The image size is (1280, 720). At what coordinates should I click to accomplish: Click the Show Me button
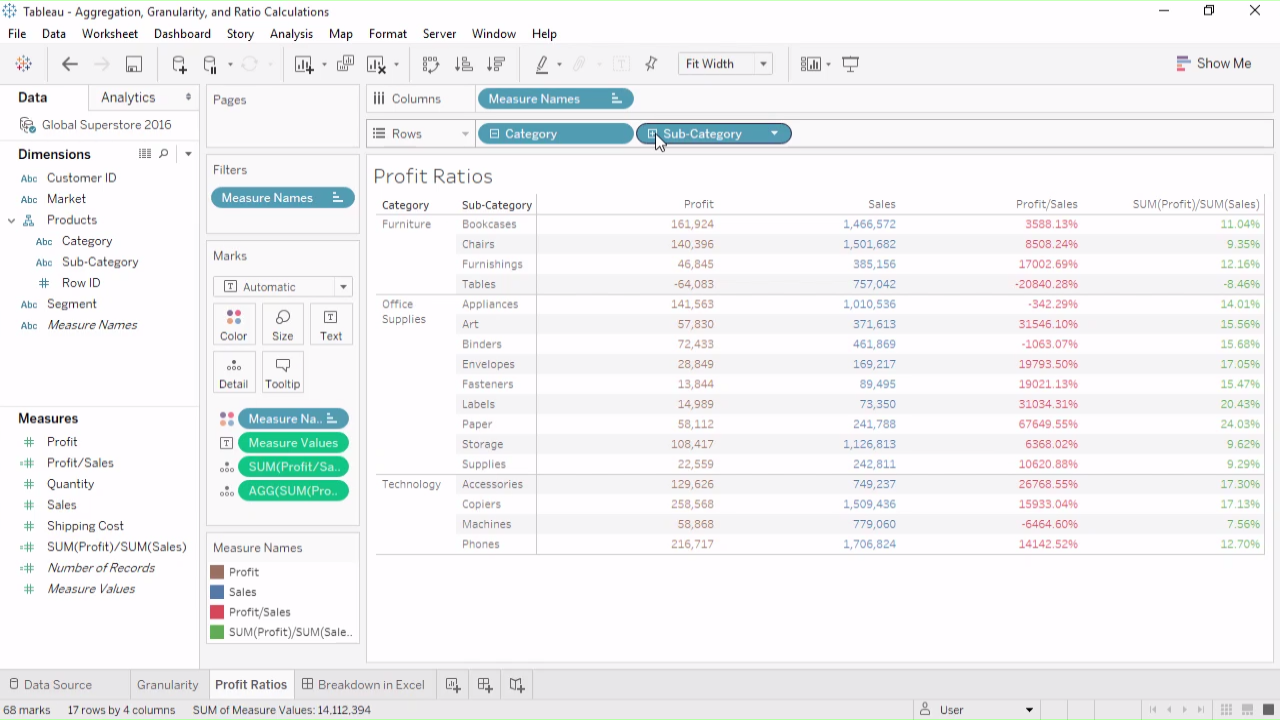(1214, 63)
